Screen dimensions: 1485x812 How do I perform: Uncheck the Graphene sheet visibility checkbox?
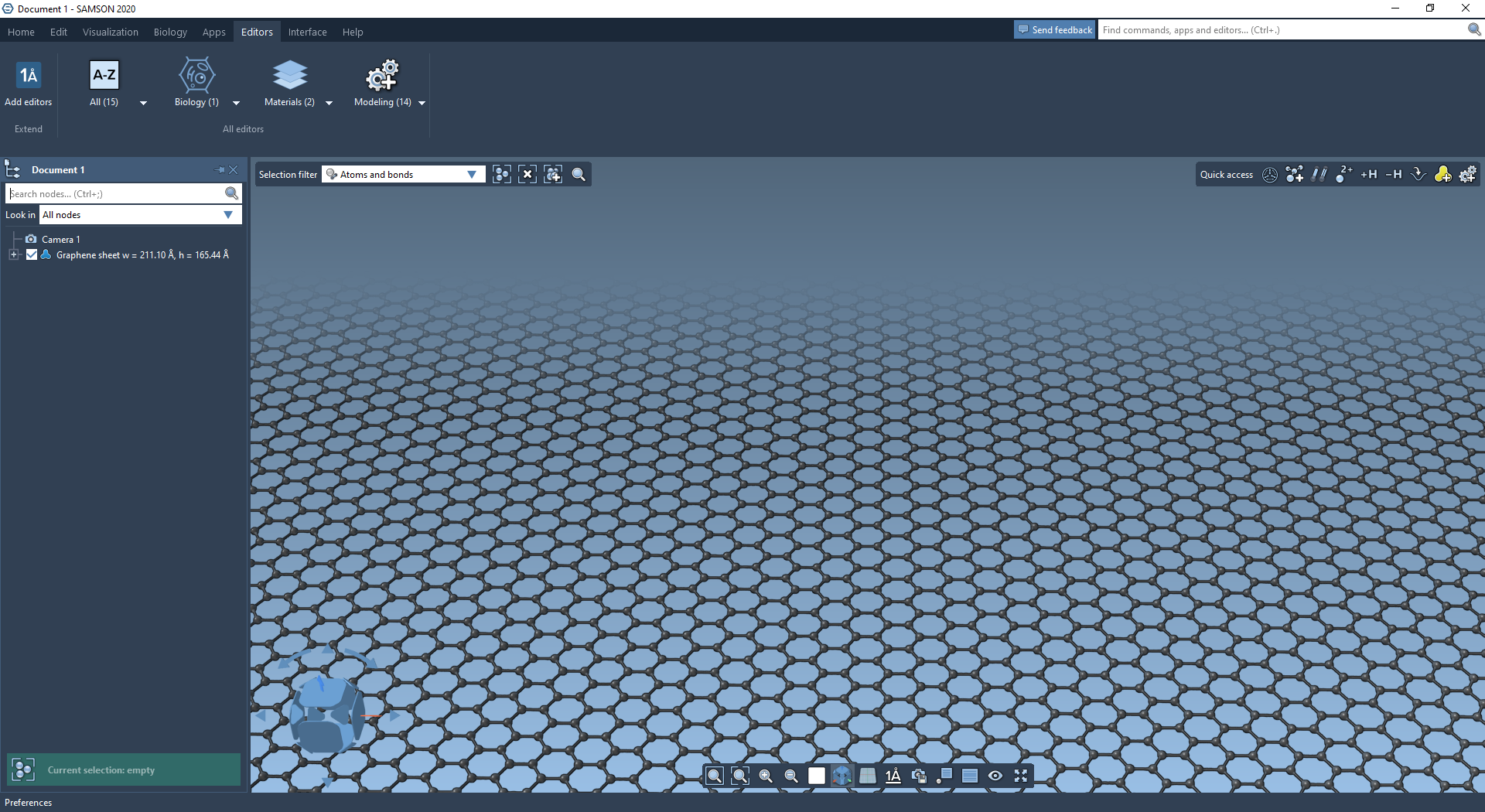click(32, 255)
